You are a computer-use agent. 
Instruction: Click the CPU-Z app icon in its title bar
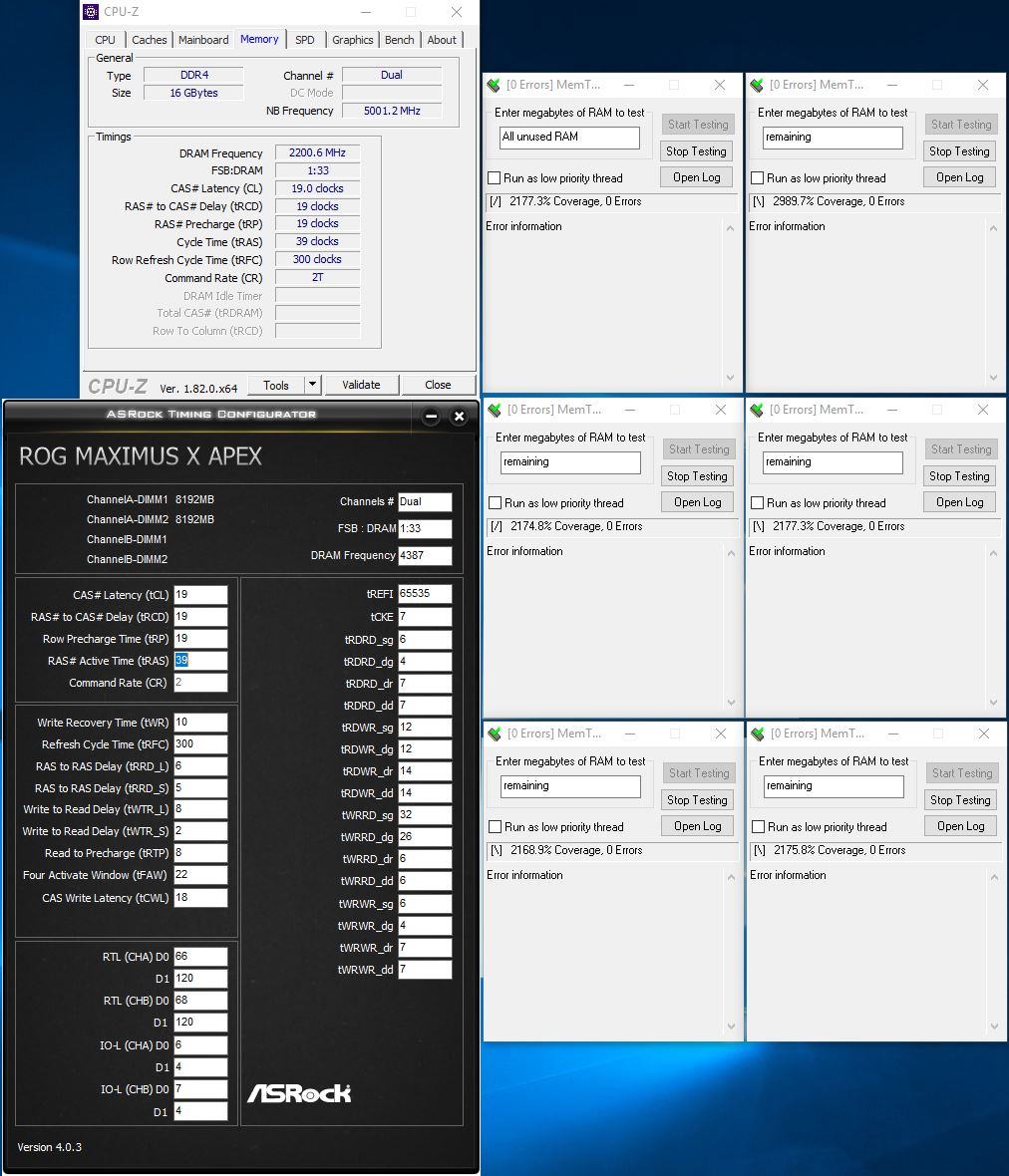point(91,12)
